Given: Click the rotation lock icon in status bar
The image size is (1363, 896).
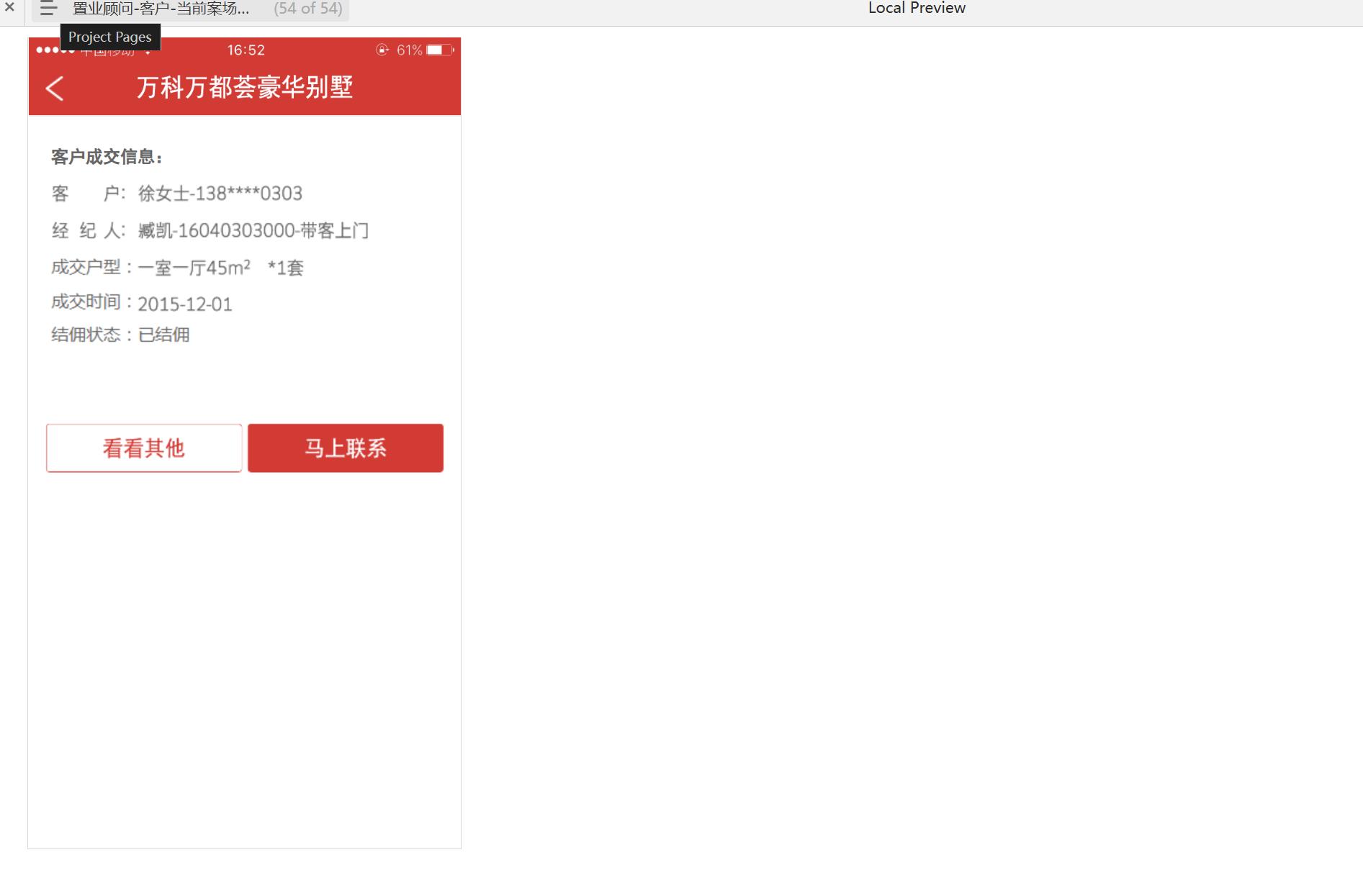Looking at the screenshot, I should point(382,50).
